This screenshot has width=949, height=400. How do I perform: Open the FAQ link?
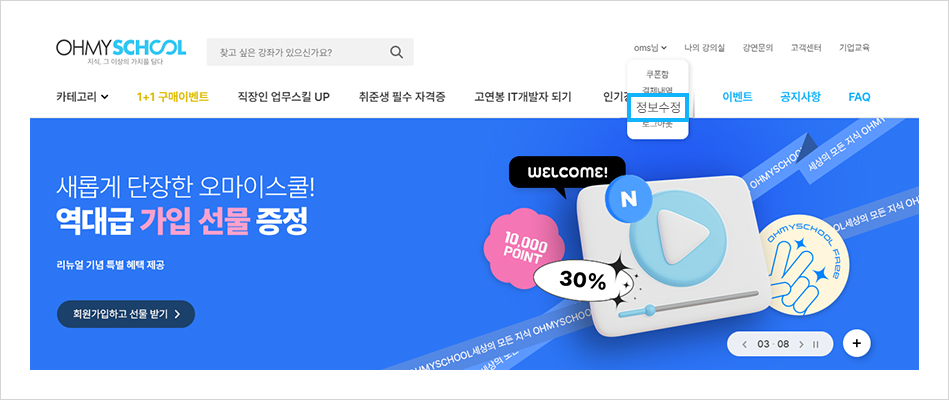859,97
